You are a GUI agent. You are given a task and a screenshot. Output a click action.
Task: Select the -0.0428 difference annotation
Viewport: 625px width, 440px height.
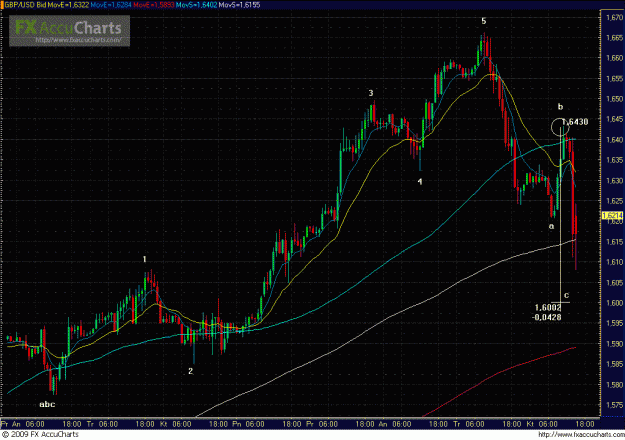pos(546,317)
